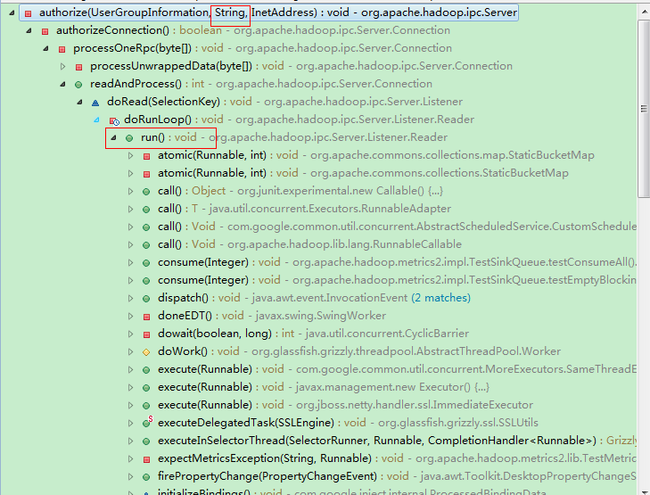Collapse the authorize(UserGroupInformation...) root node
The height and width of the screenshot is (495, 650).
12,13
